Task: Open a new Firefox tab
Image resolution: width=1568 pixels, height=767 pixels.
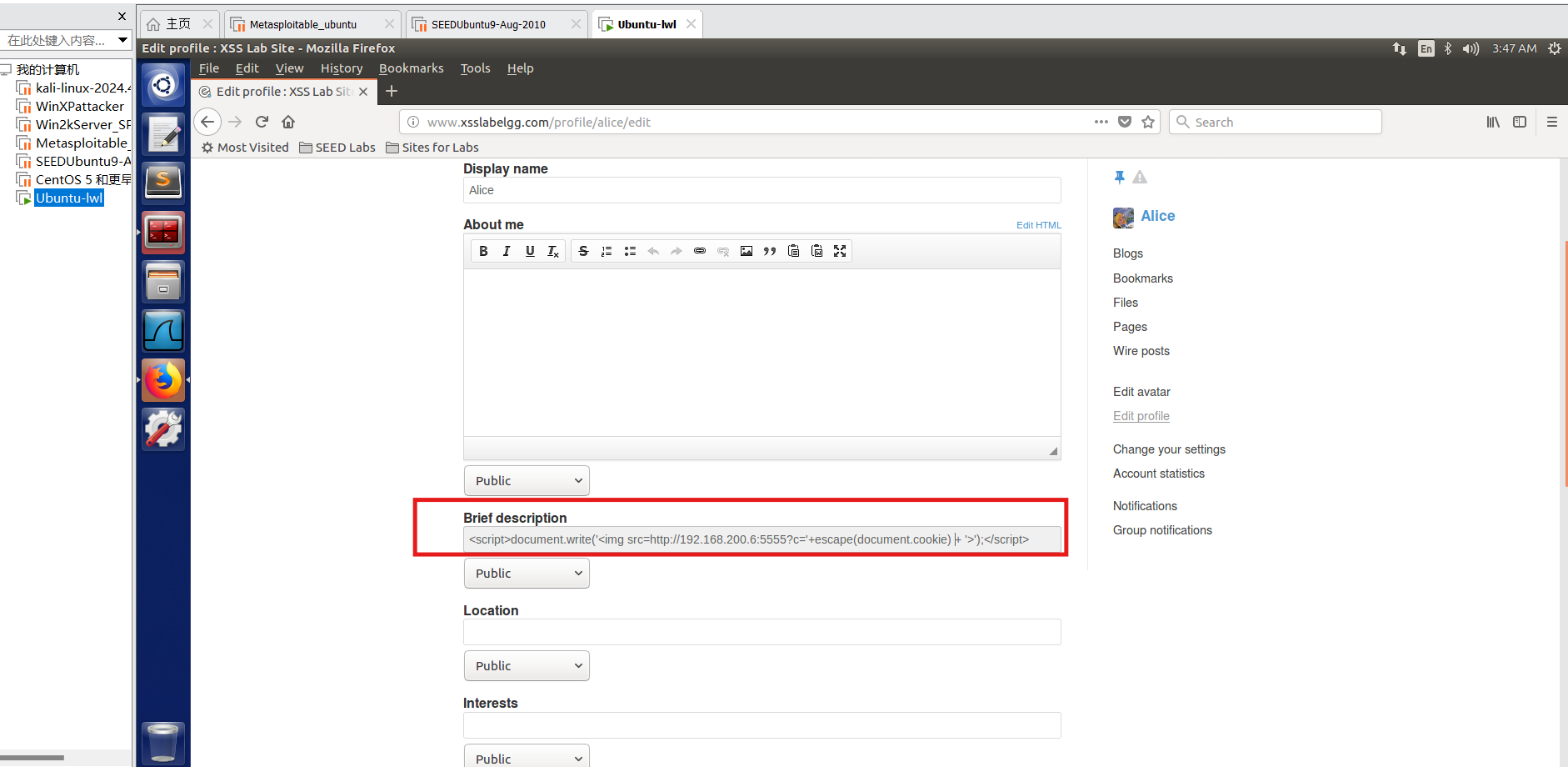Action: point(392,91)
